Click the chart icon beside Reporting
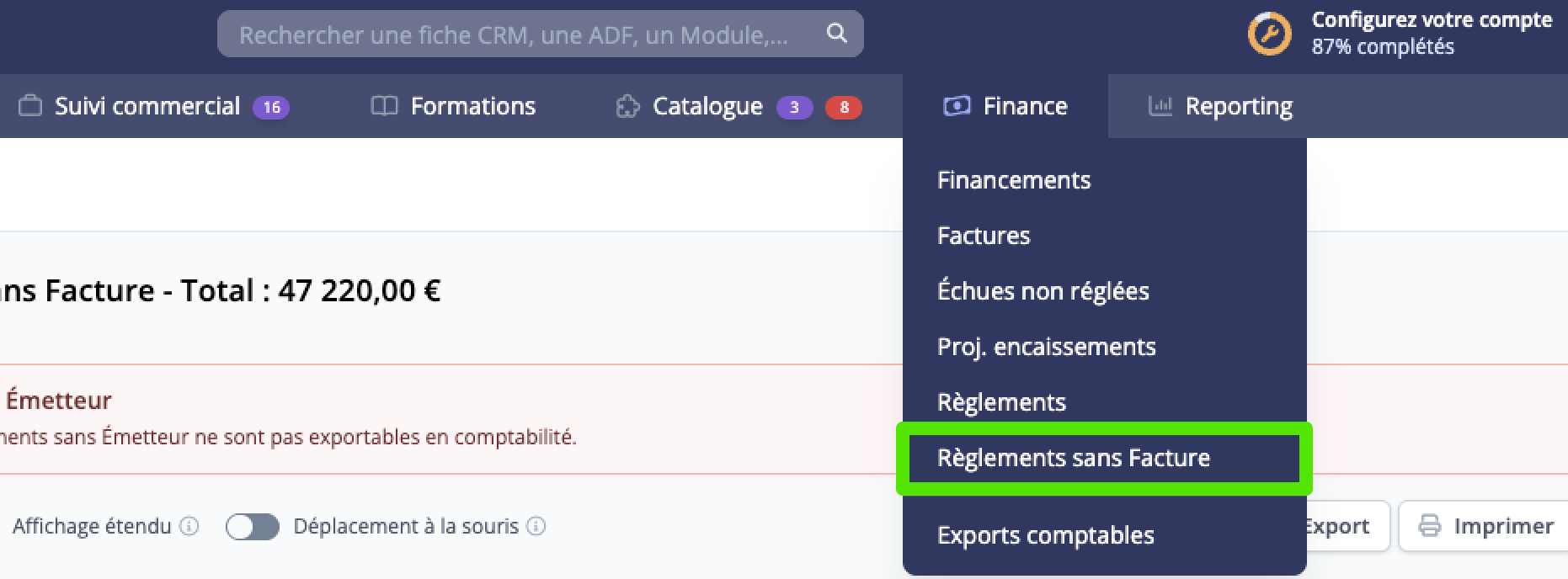This screenshot has width=1568, height=579. [1160, 106]
